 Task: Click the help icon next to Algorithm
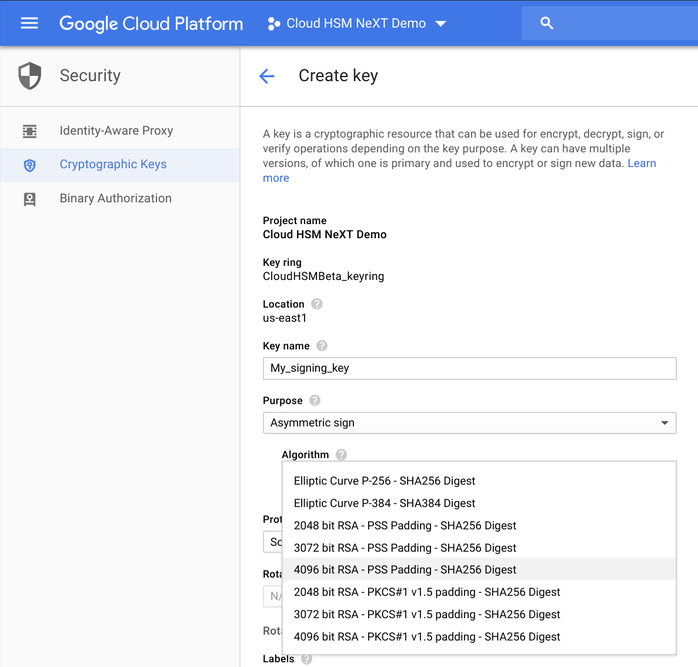[341, 455]
